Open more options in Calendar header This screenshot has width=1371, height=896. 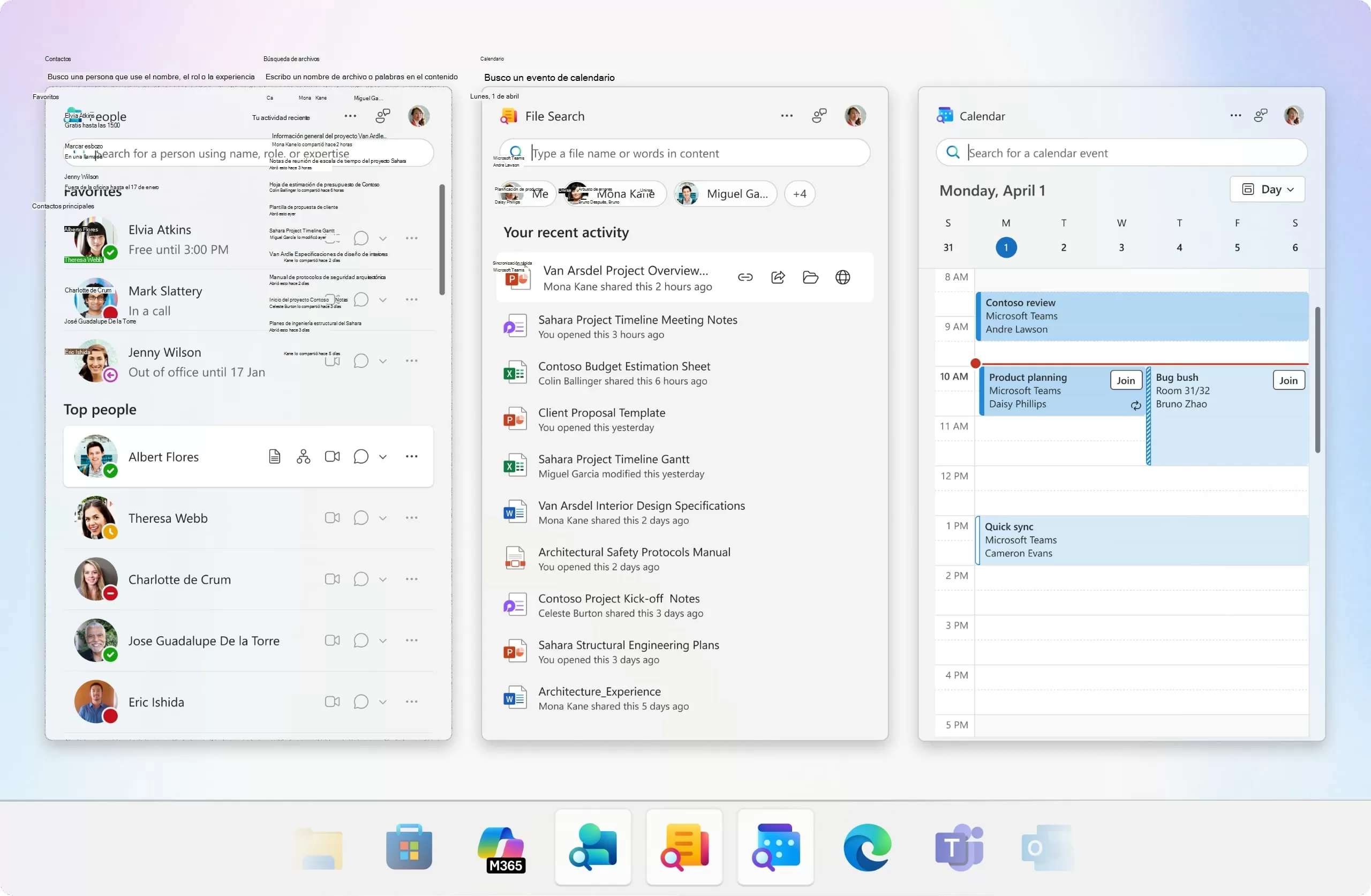point(1235,115)
